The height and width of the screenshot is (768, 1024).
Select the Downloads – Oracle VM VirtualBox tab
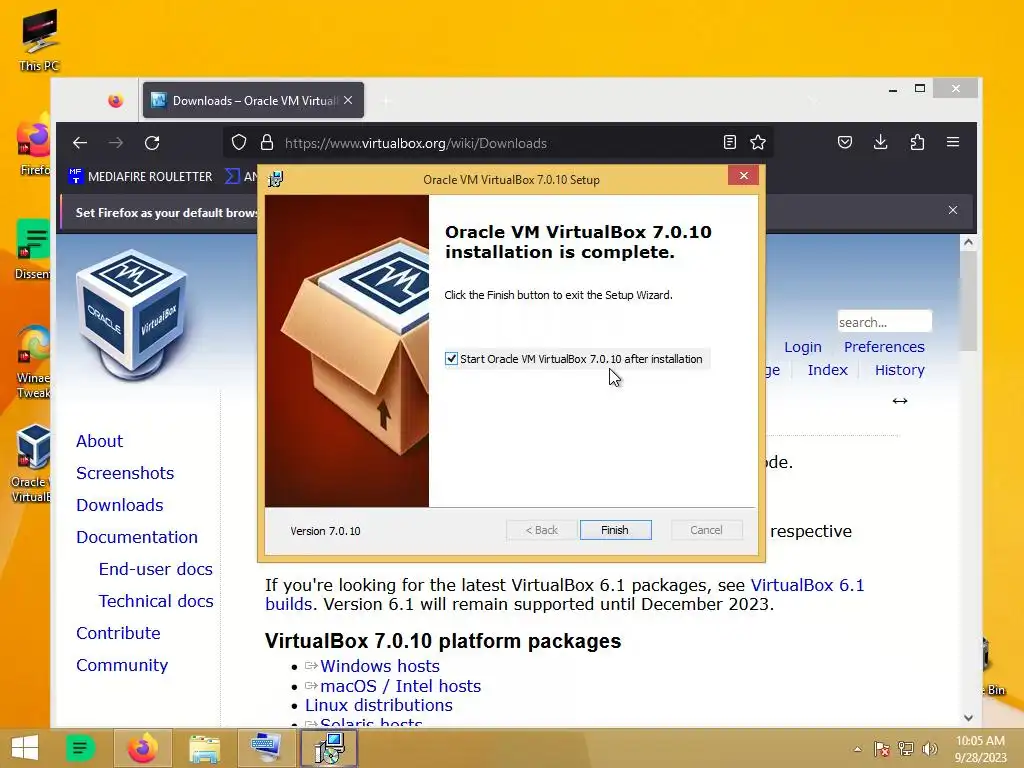253,101
